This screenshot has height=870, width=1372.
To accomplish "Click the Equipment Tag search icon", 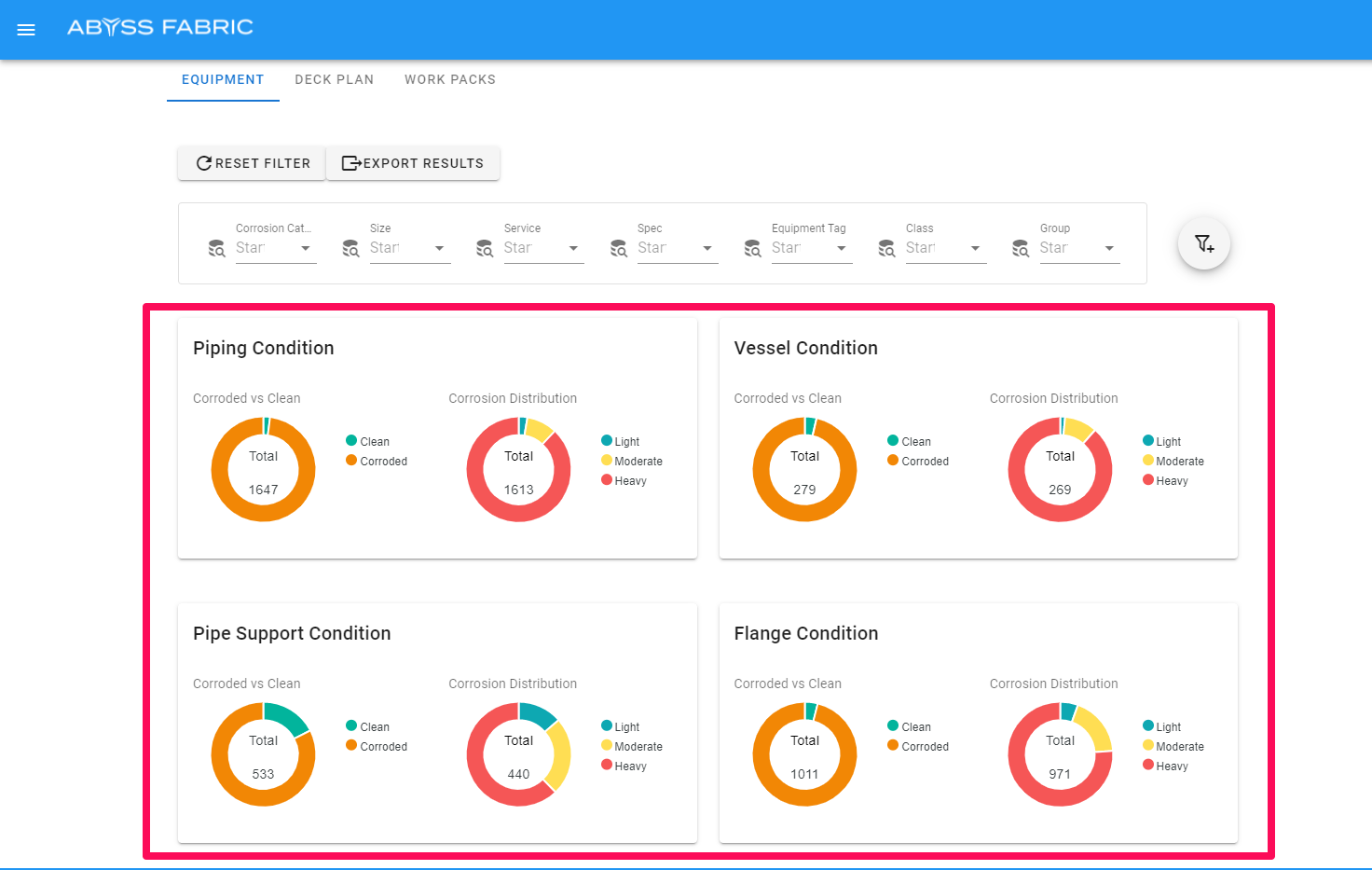I will 753,249.
